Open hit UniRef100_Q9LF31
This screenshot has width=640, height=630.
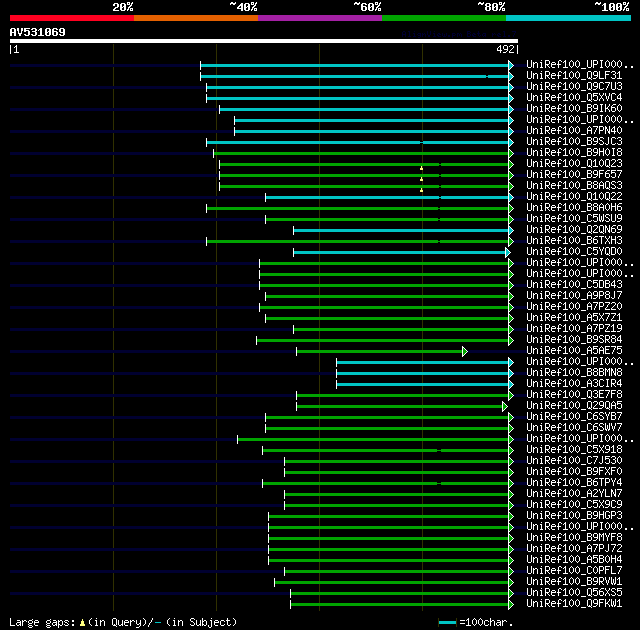(574, 75)
